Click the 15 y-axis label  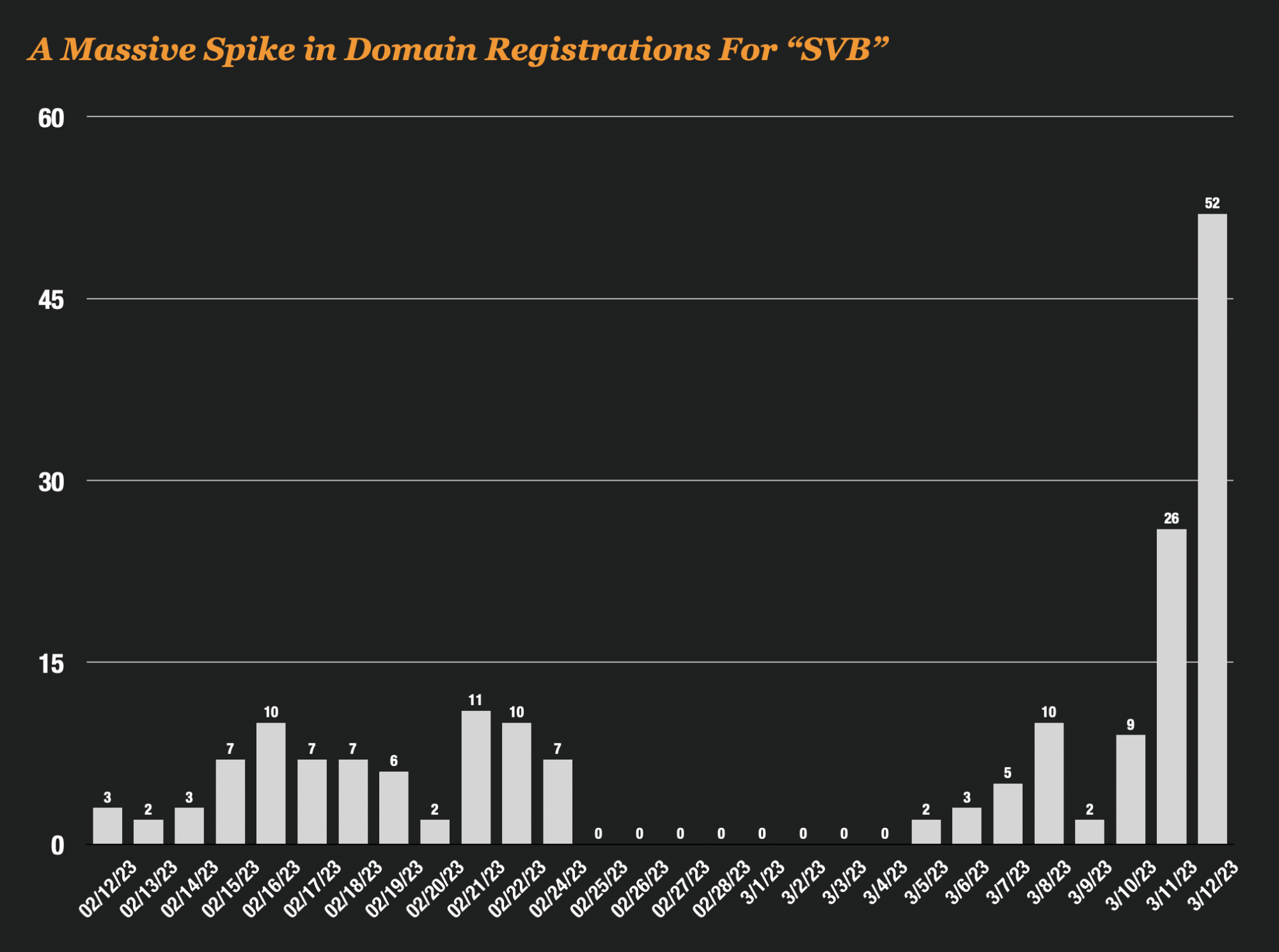click(51, 664)
